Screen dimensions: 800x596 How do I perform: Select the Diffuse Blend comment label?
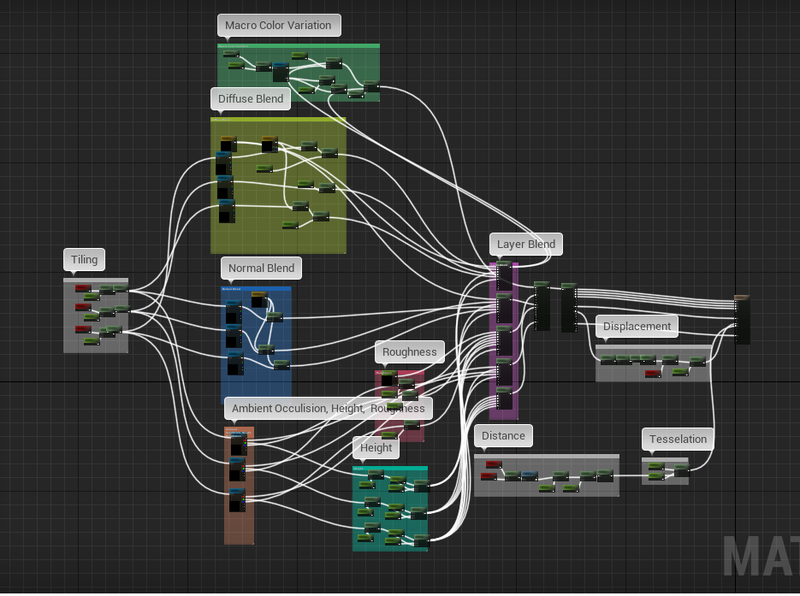click(x=250, y=99)
